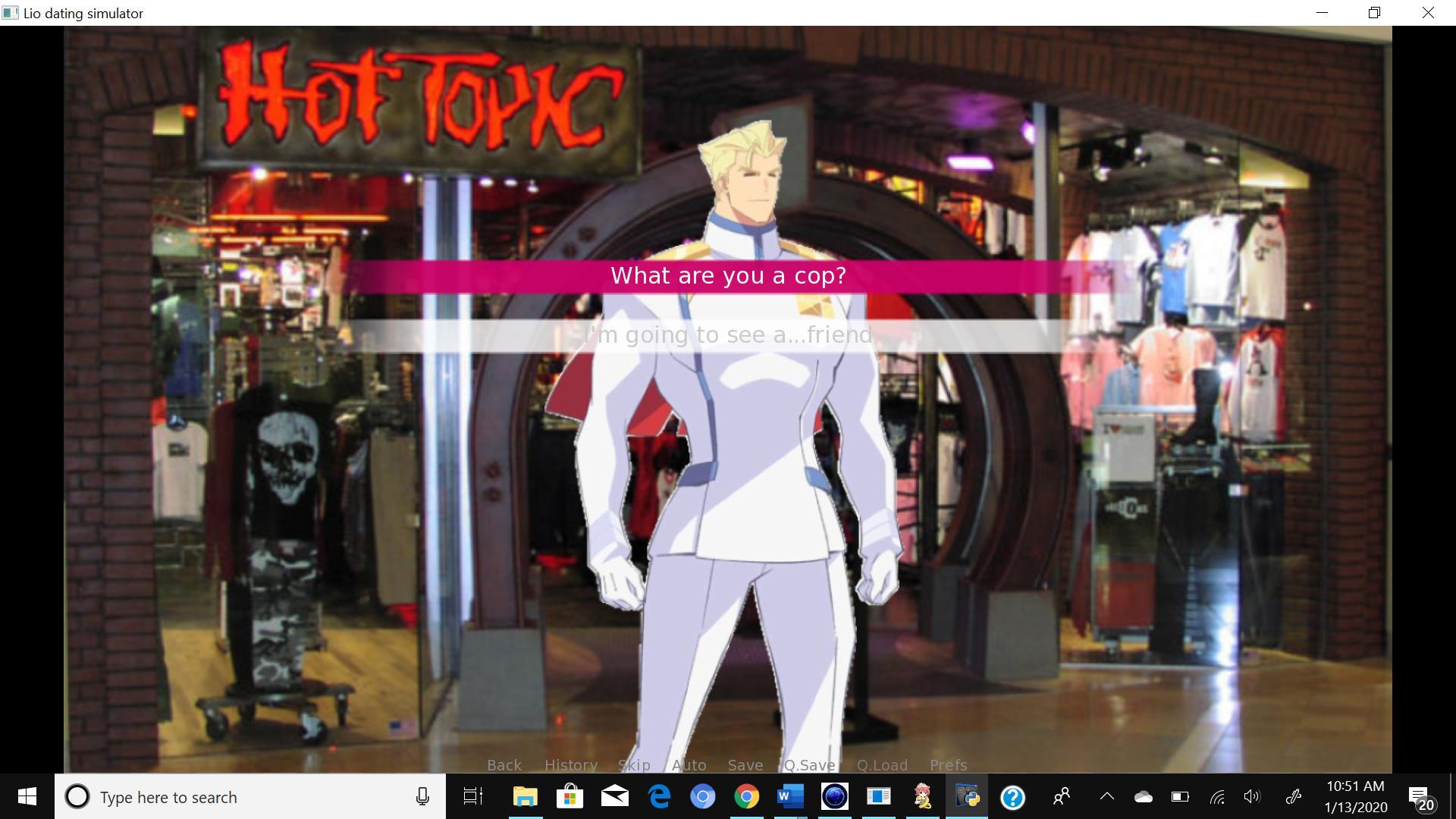Open Google Chrome from taskbar
Viewport: 1456px width, 819px height.
pos(747,797)
